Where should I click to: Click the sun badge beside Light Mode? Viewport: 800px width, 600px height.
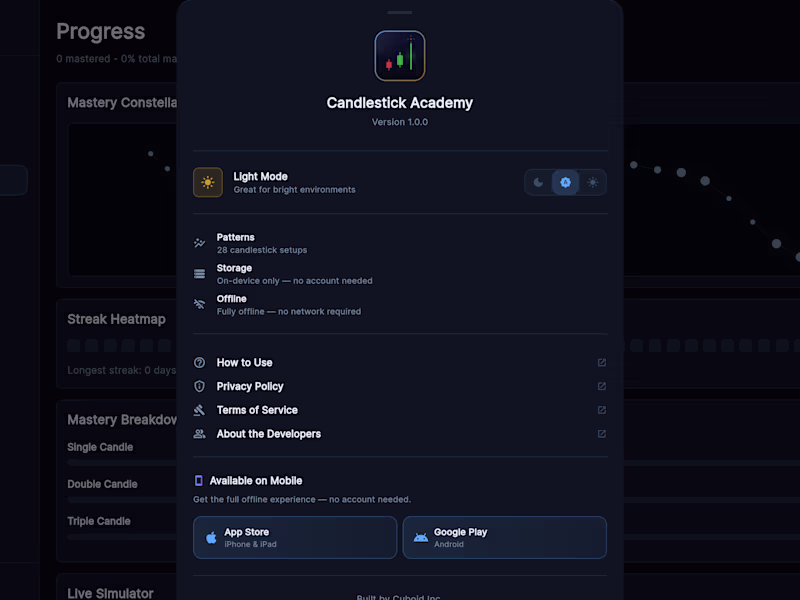(x=208, y=182)
